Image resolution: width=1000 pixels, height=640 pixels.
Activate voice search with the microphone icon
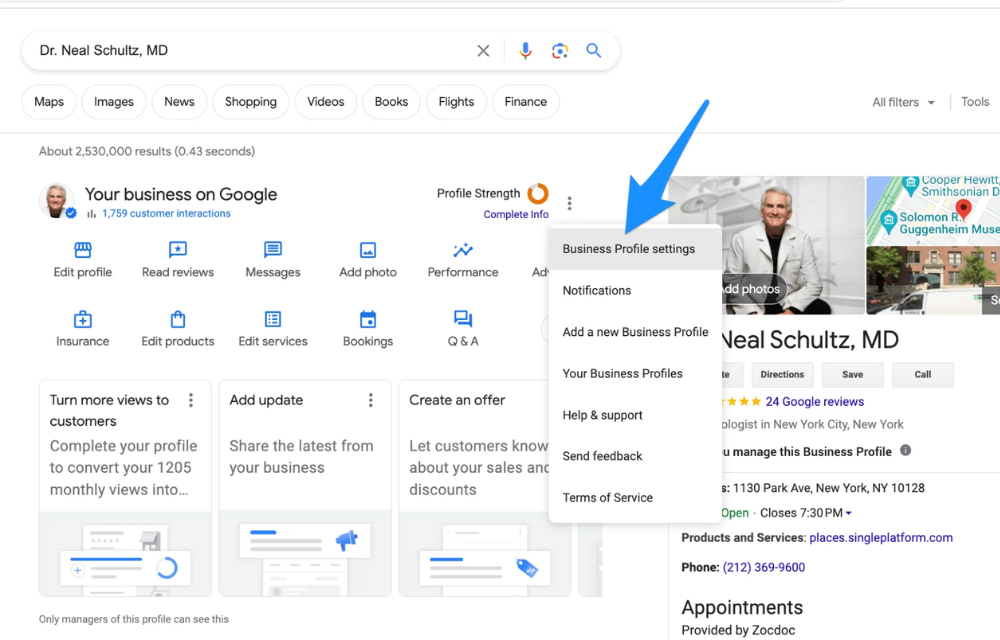point(526,50)
